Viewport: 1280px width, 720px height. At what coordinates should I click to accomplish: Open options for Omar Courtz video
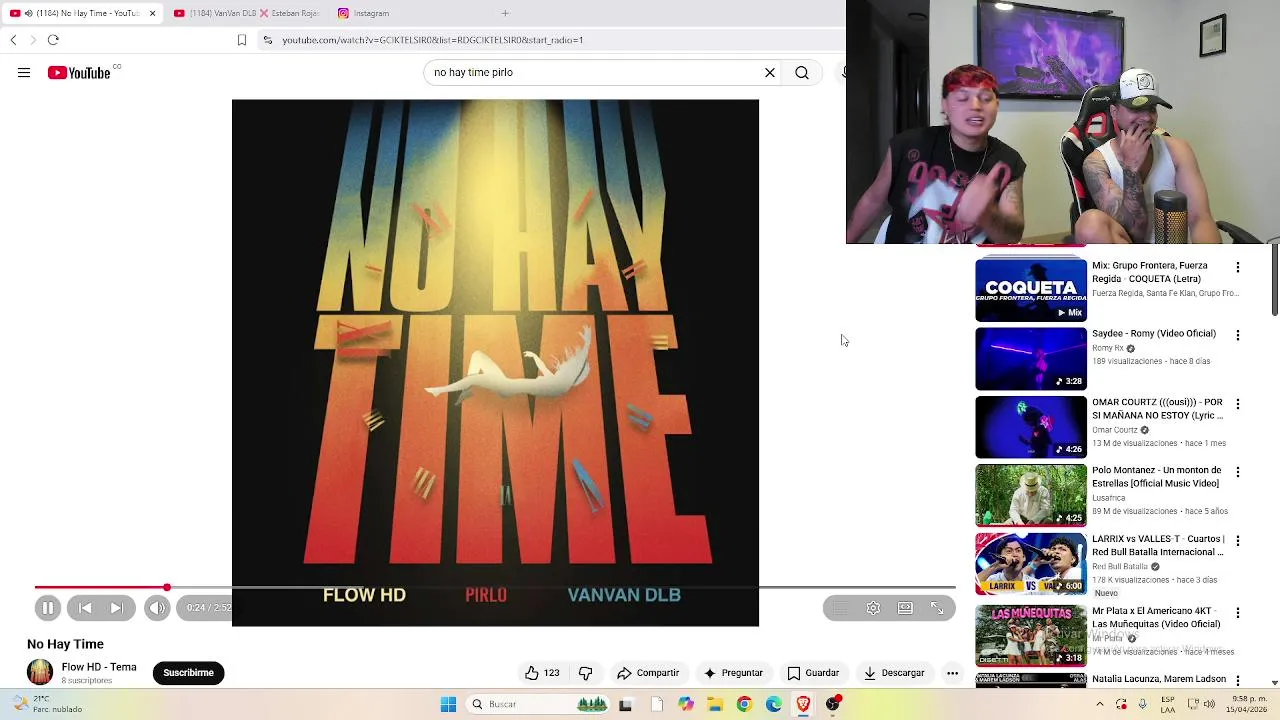pyautogui.click(x=1238, y=404)
